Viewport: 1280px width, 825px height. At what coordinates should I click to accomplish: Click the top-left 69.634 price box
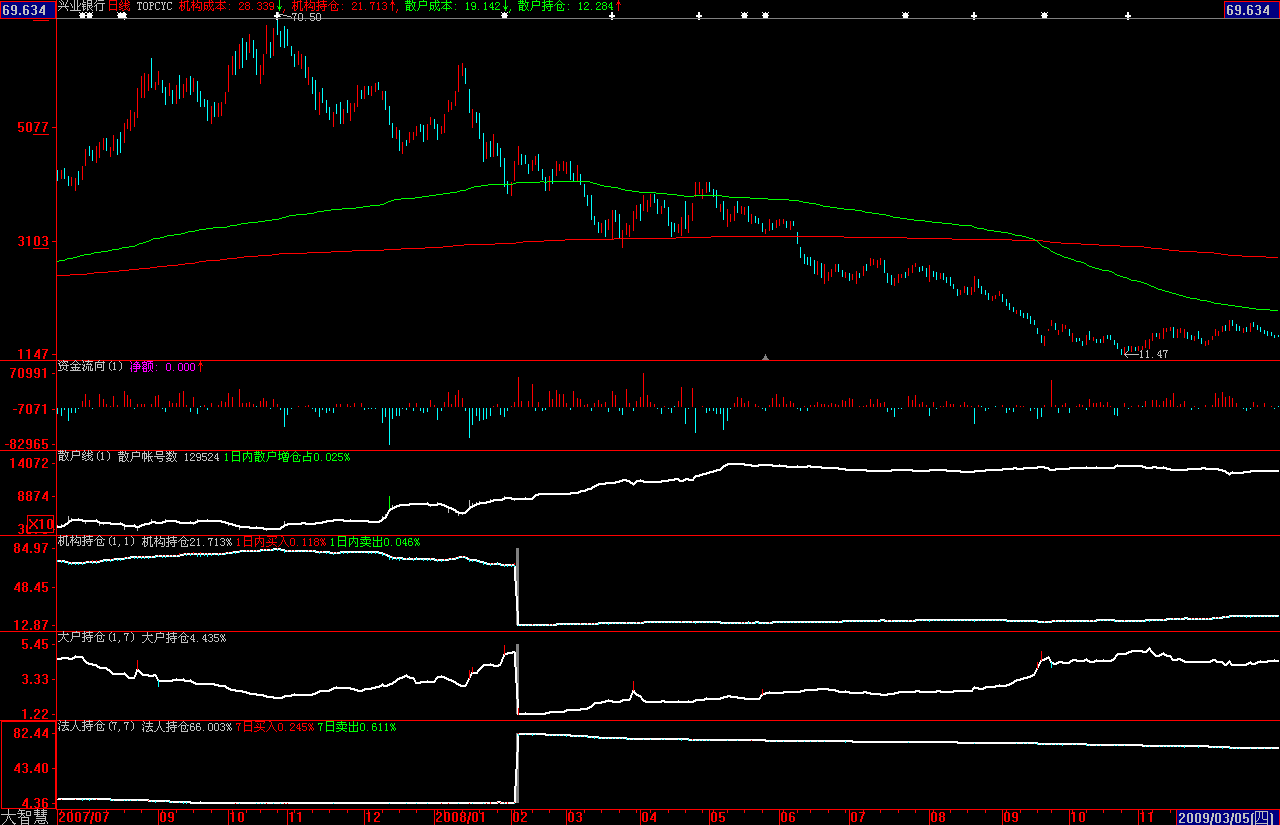tap(27, 10)
